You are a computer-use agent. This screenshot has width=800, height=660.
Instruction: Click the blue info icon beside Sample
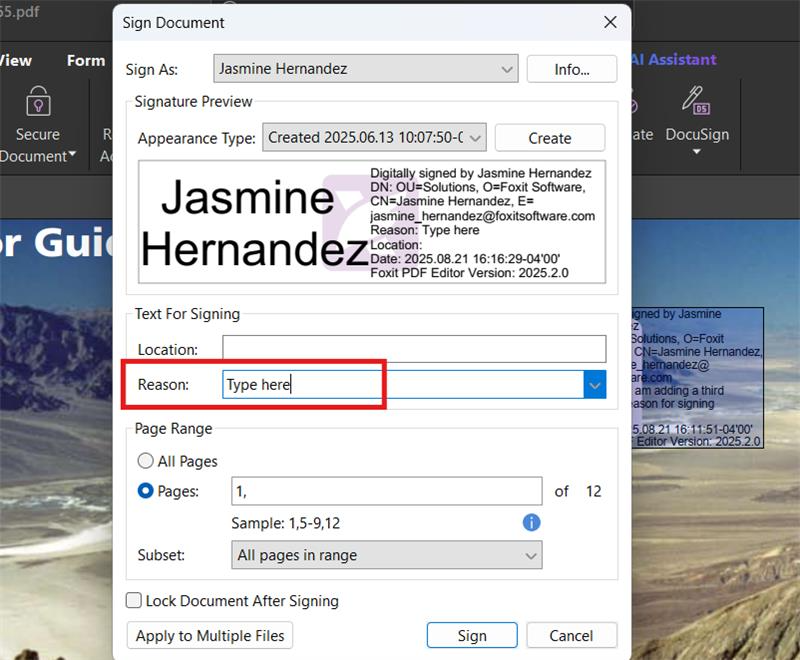(x=531, y=522)
